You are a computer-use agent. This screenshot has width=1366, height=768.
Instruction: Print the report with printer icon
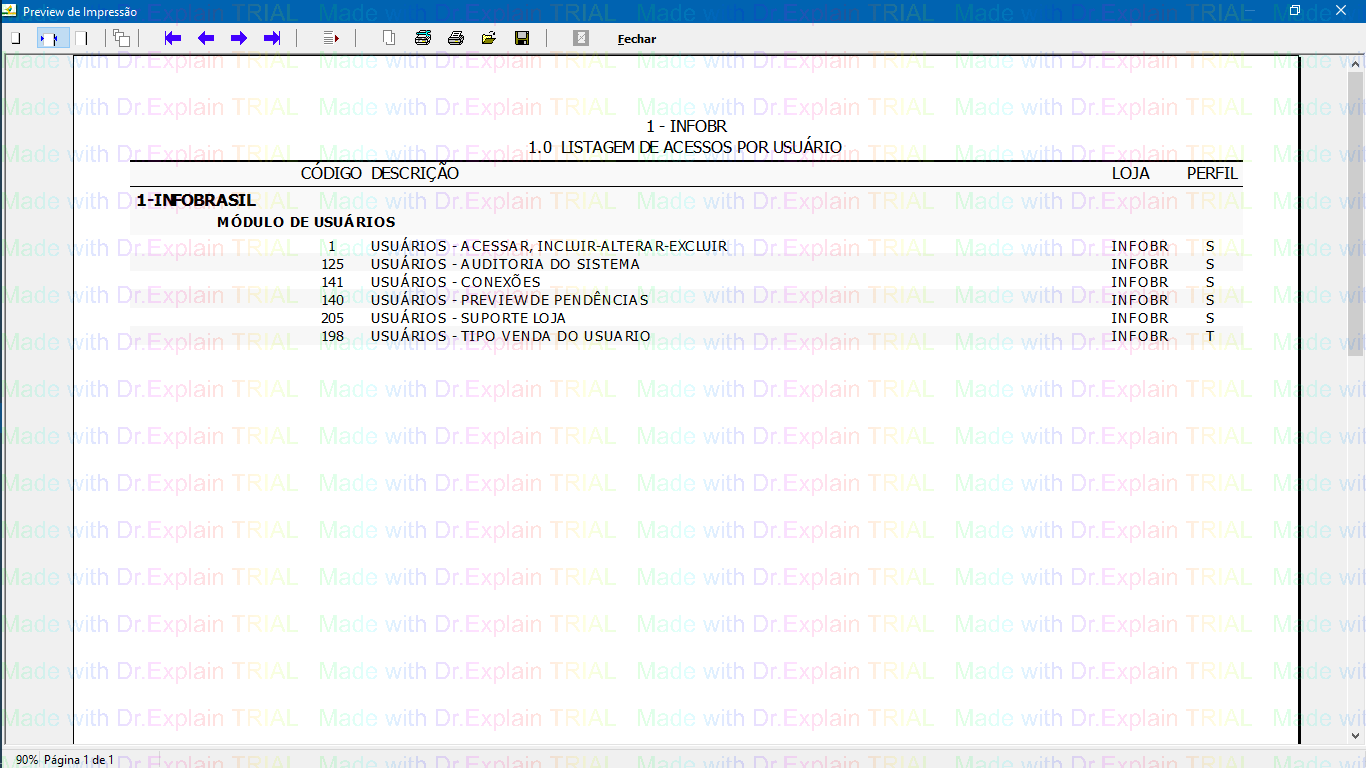[x=456, y=38]
